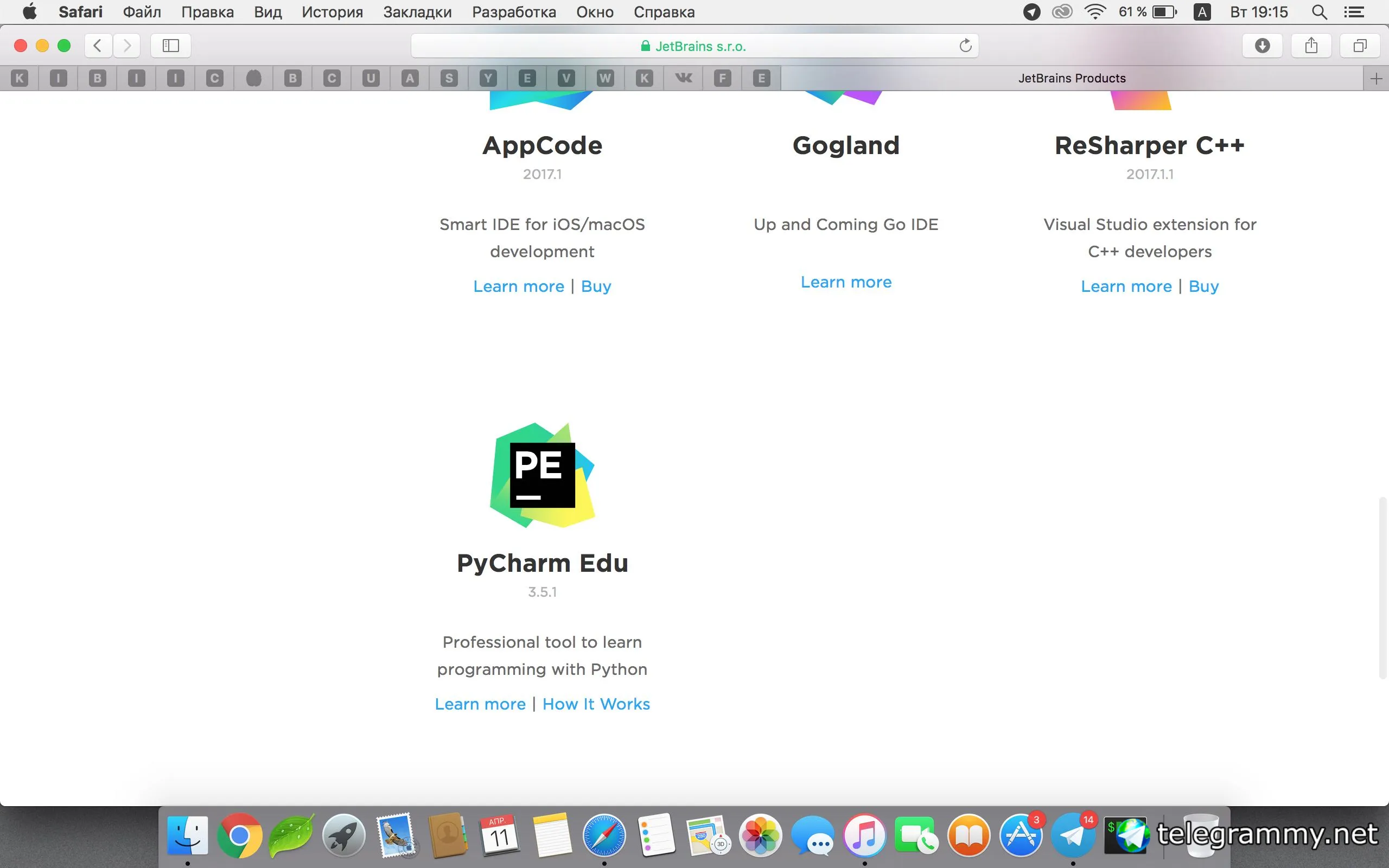Click the Creative Cloud menu bar icon
Image resolution: width=1389 pixels, height=868 pixels.
point(1062,12)
